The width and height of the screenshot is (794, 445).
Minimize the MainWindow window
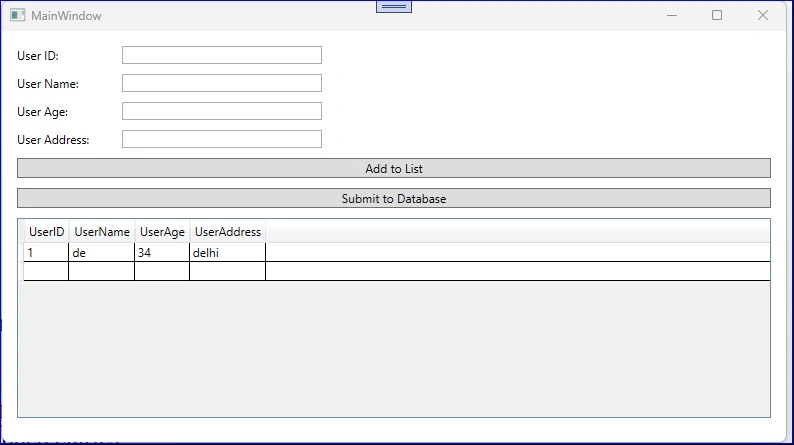click(x=672, y=16)
